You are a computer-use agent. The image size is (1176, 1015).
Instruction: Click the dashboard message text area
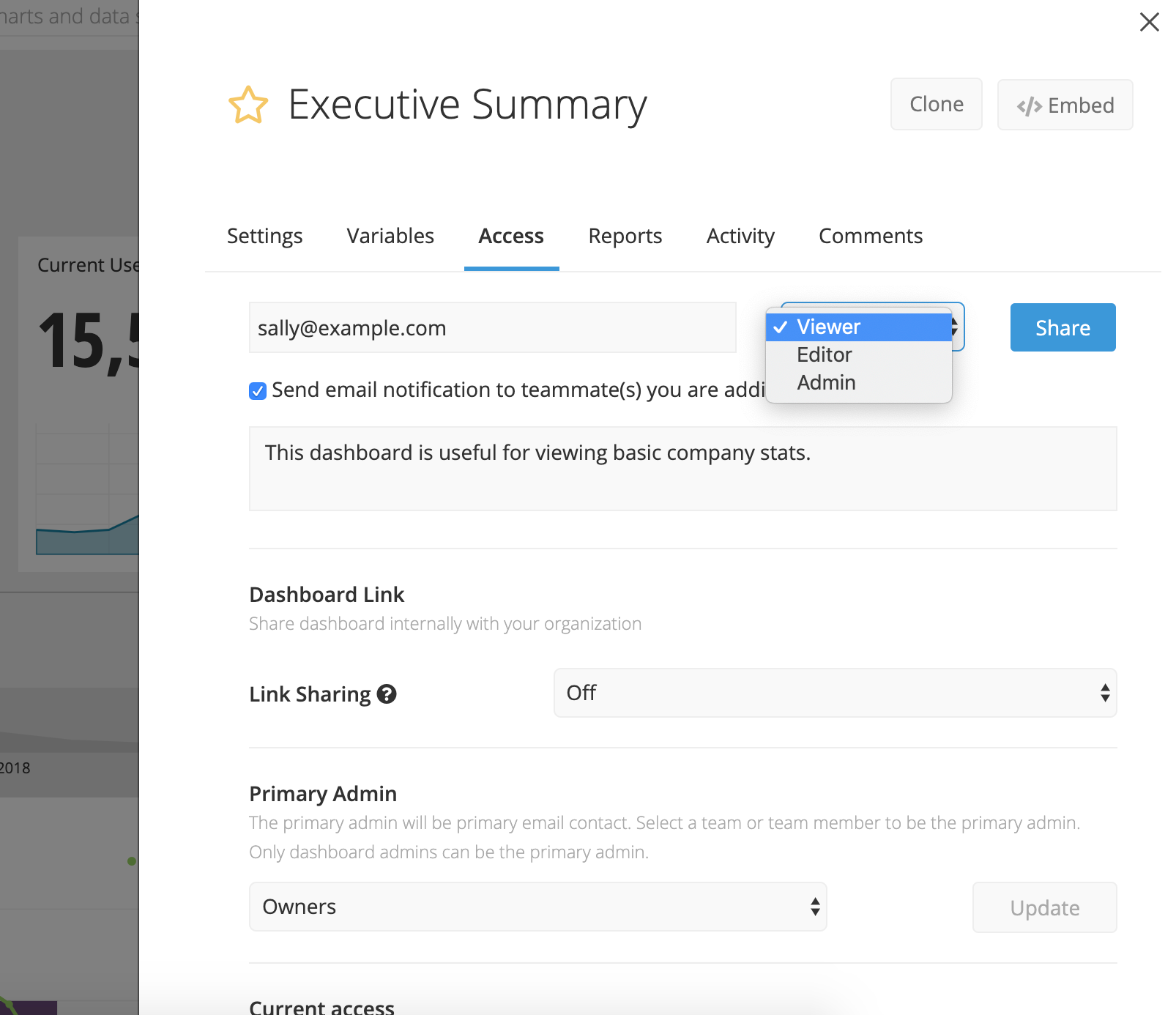(x=682, y=469)
